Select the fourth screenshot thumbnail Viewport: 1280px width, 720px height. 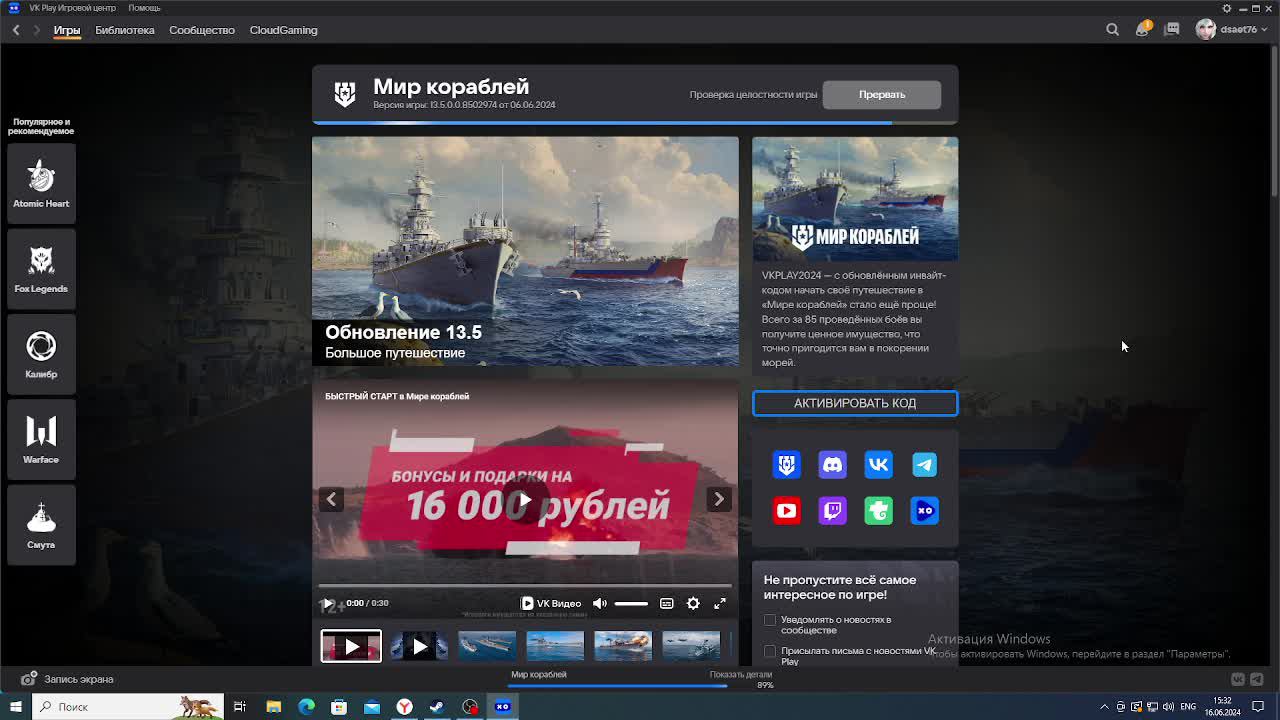coord(555,646)
